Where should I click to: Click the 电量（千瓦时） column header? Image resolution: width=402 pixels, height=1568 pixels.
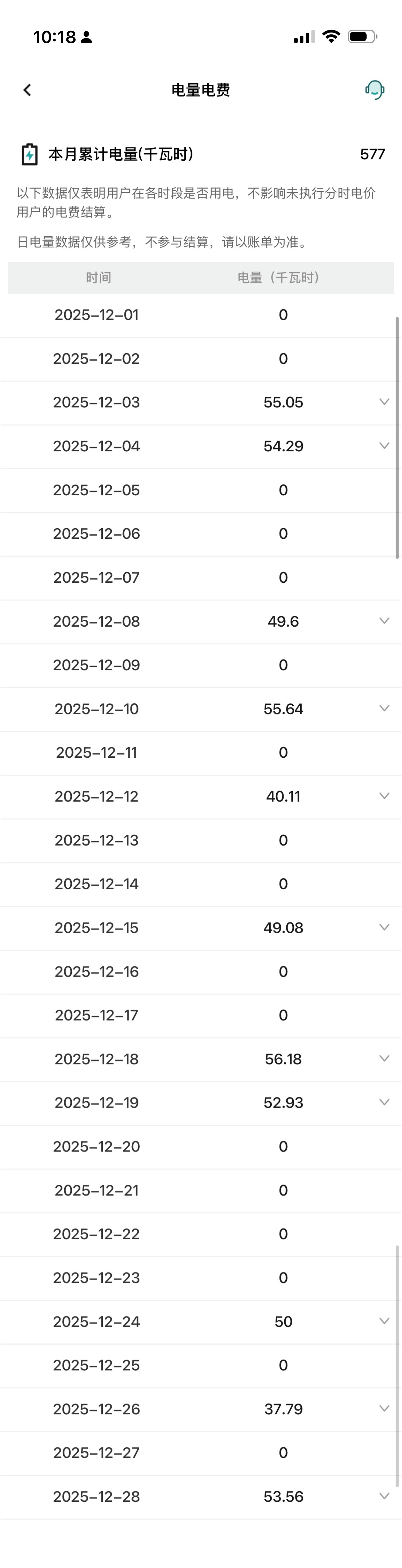point(279,278)
